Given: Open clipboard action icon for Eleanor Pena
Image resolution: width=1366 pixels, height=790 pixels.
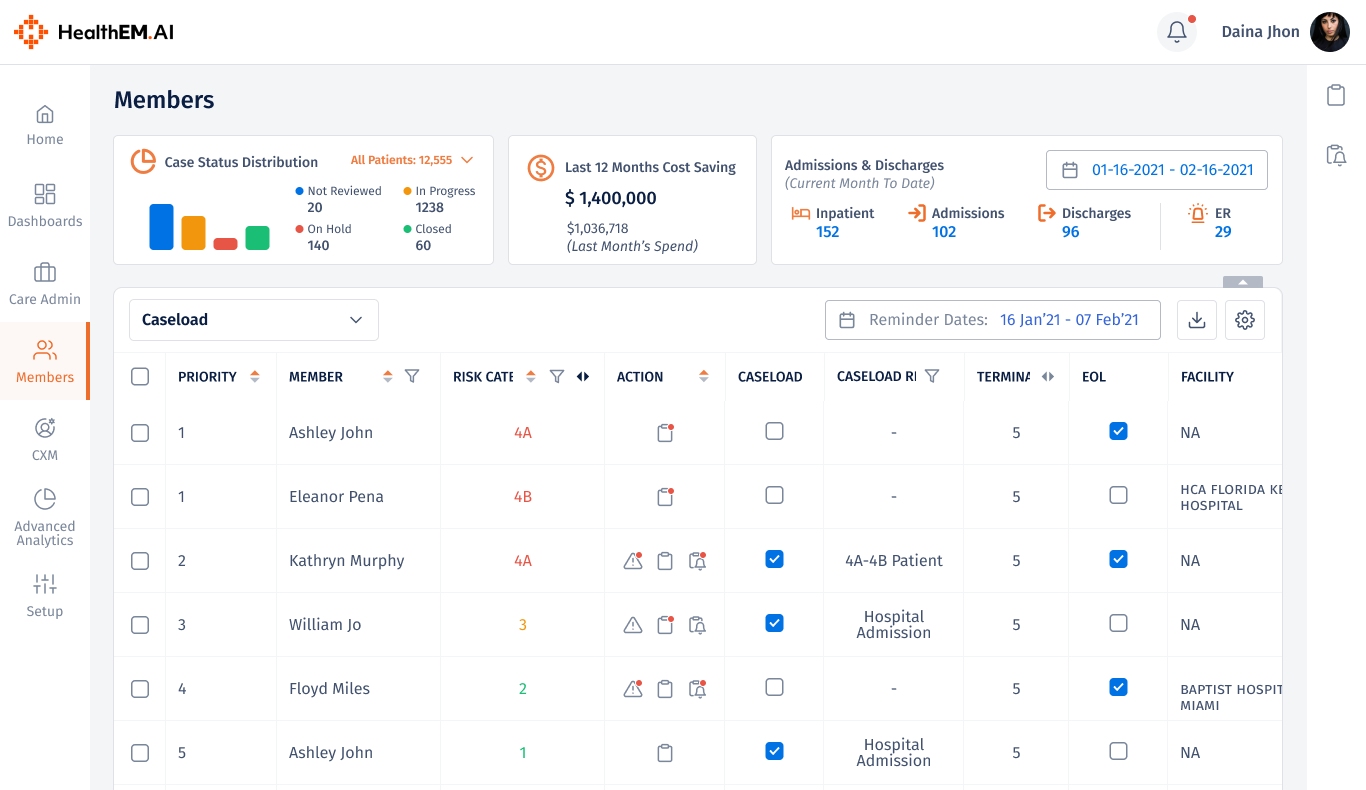Looking at the screenshot, I should pos(665,497).
